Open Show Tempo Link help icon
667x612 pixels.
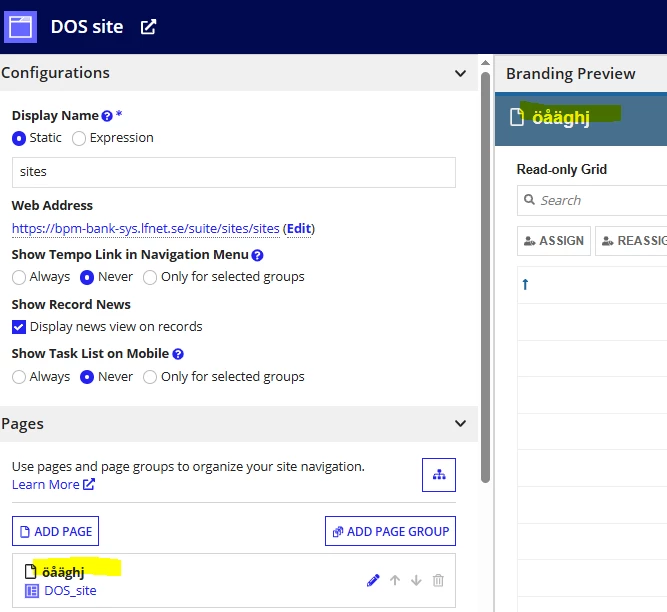(x=257, y=255)
